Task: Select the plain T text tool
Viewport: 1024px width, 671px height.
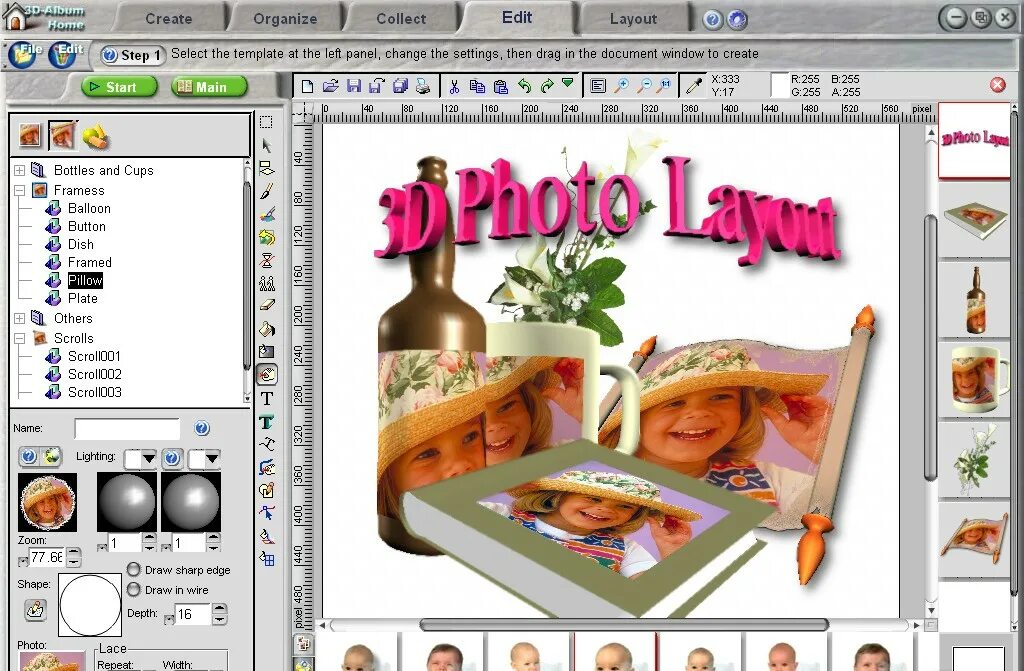Action: (266, 398)
